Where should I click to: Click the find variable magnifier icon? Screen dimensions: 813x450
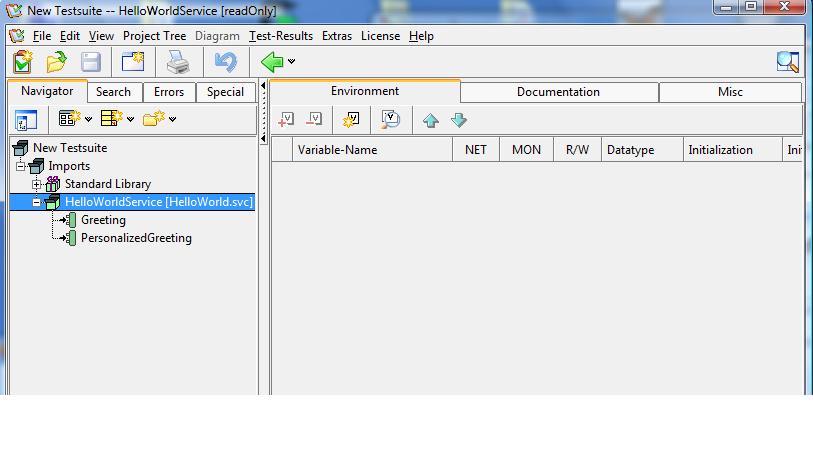(x=390, y=120)
